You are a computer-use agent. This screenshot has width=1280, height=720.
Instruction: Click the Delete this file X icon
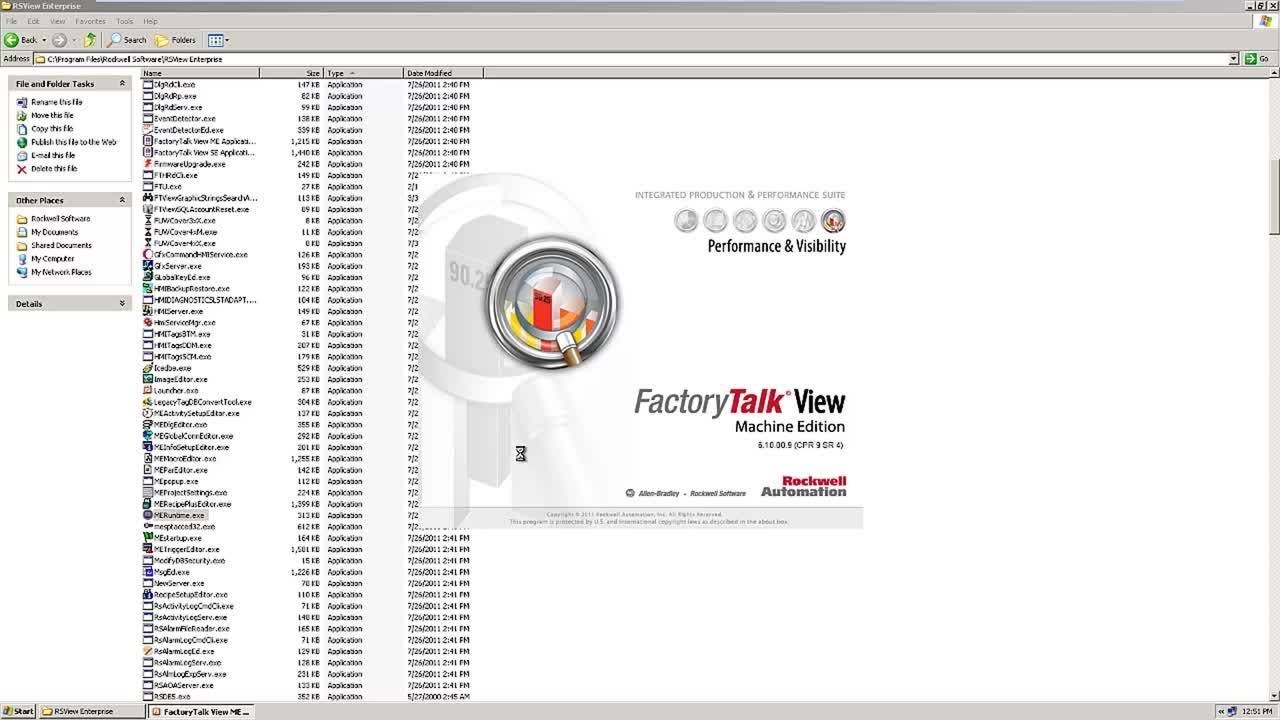pyautogui.click(x=22, y=169)
